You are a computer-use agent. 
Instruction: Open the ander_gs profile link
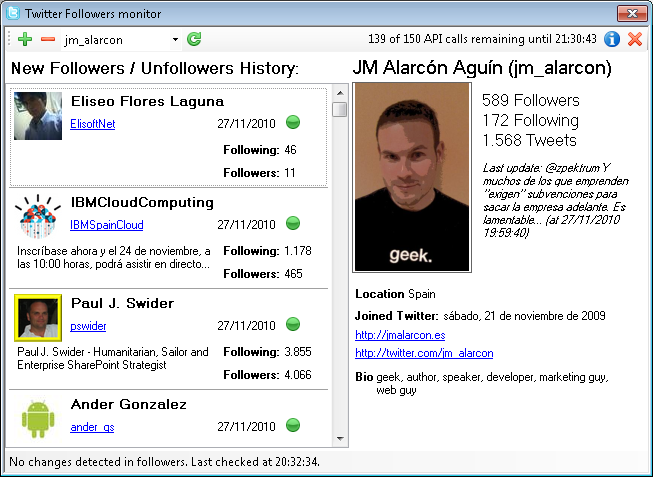[92, 427]
